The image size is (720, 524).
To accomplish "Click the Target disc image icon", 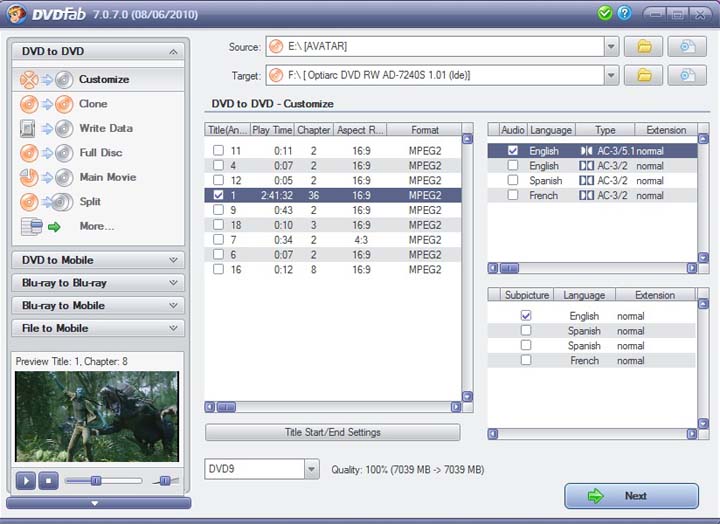I will pyautogui.click(x=687, y=76).
